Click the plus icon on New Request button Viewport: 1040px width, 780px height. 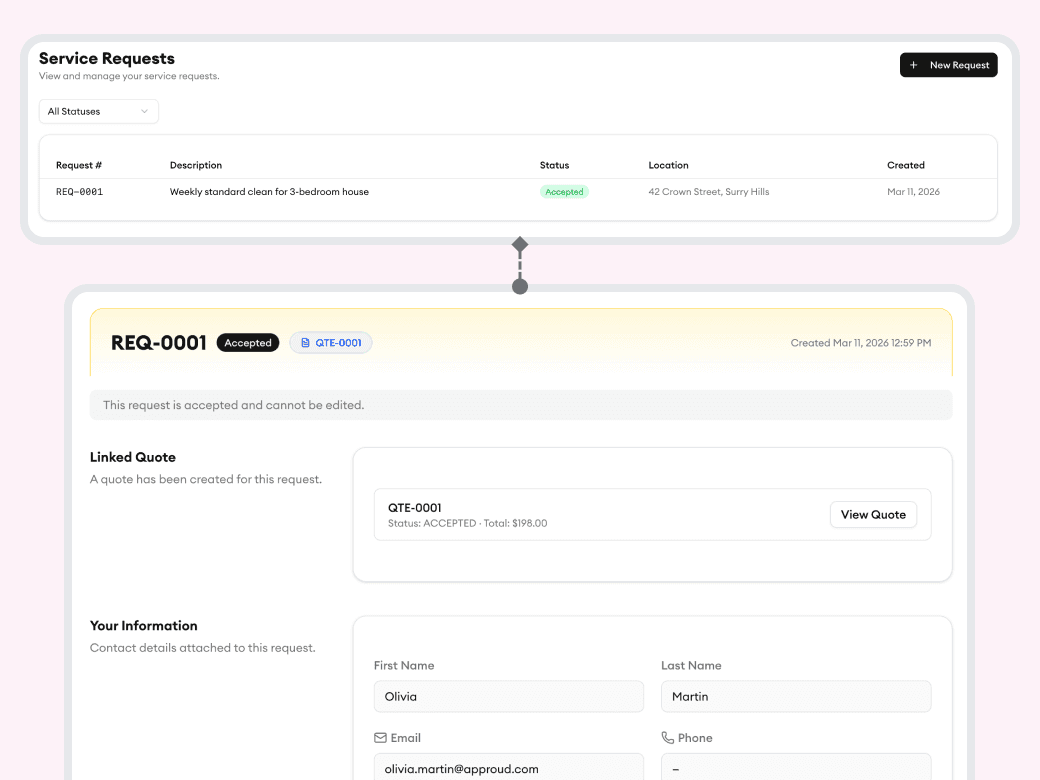click(913, 64)
